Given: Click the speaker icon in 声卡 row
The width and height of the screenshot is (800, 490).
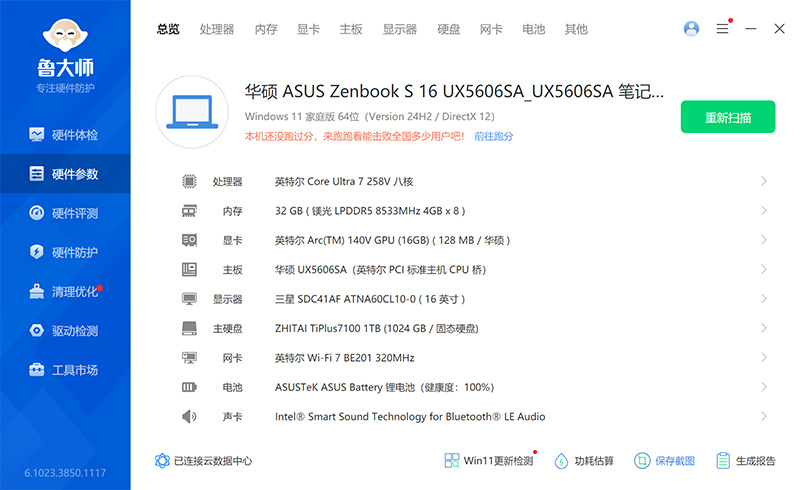Looking at the screenshot, I should (x=189, y=416).
